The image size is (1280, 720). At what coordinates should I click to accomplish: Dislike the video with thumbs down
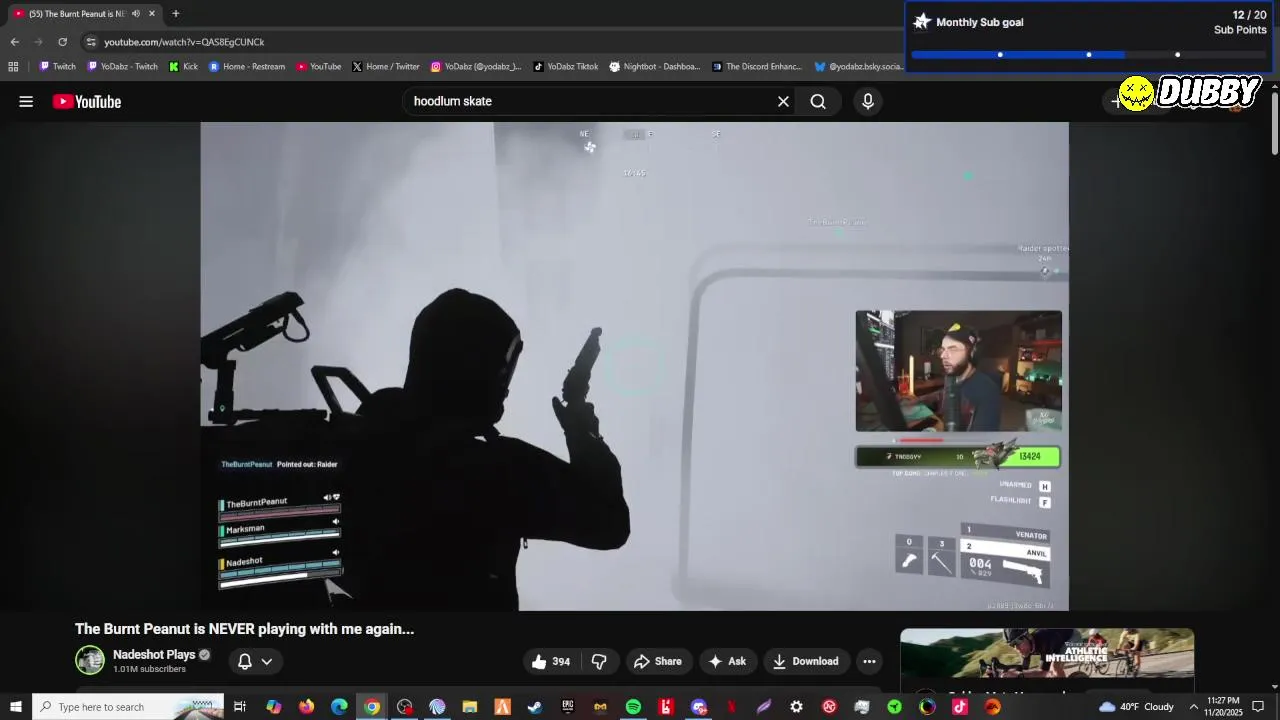(x=599, y=661)
